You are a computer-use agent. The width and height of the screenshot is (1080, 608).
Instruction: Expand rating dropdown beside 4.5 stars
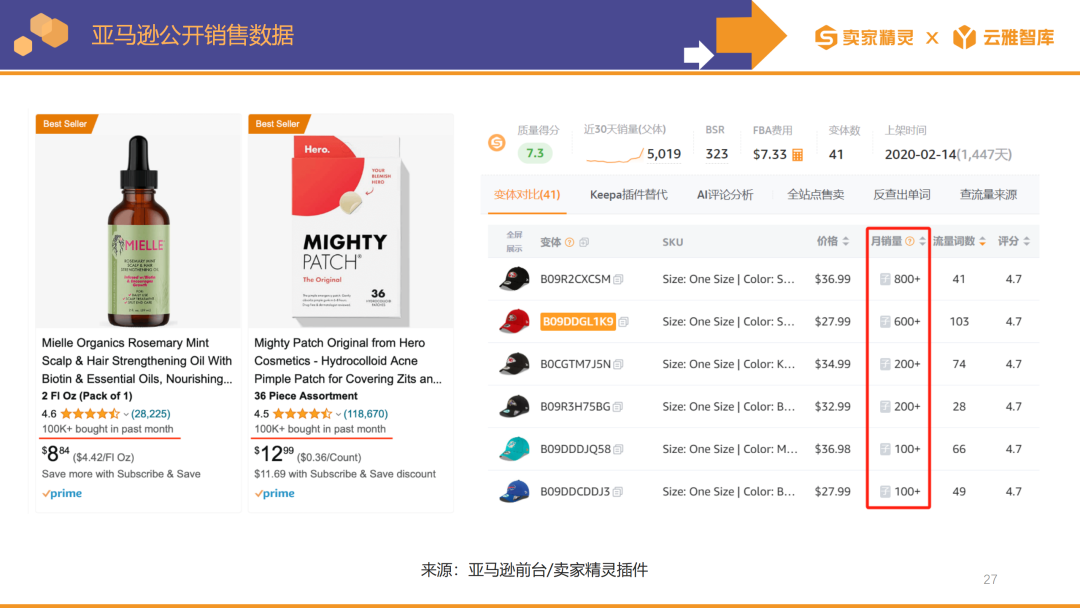(x=338, y=415)
